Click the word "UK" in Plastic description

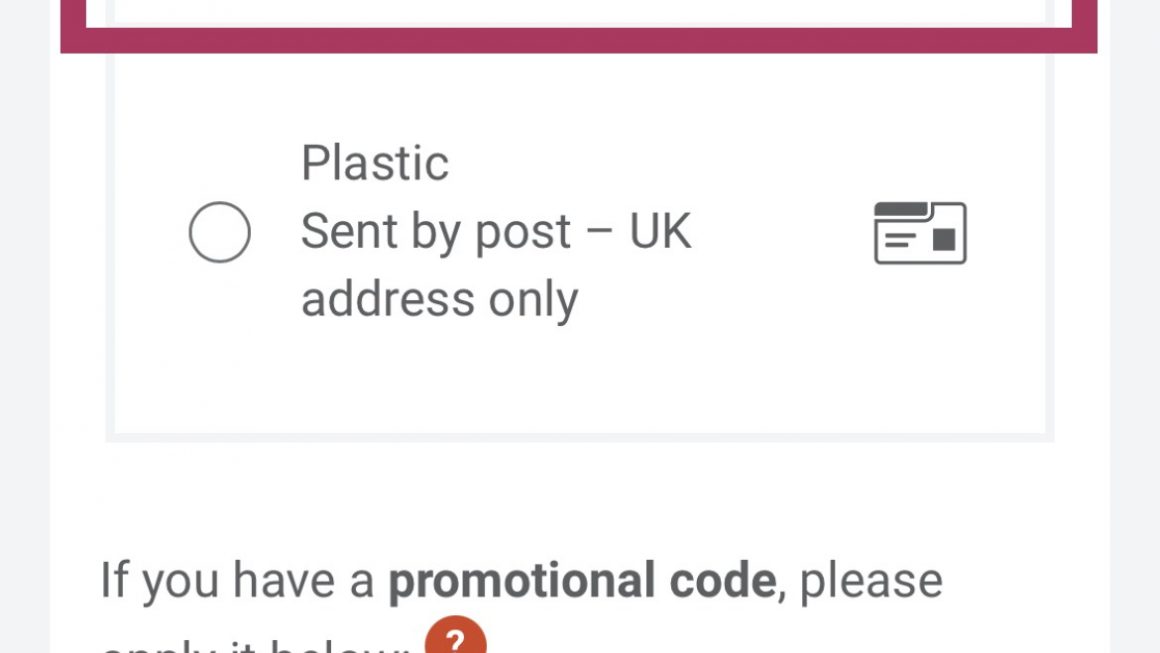click(660, 232)
